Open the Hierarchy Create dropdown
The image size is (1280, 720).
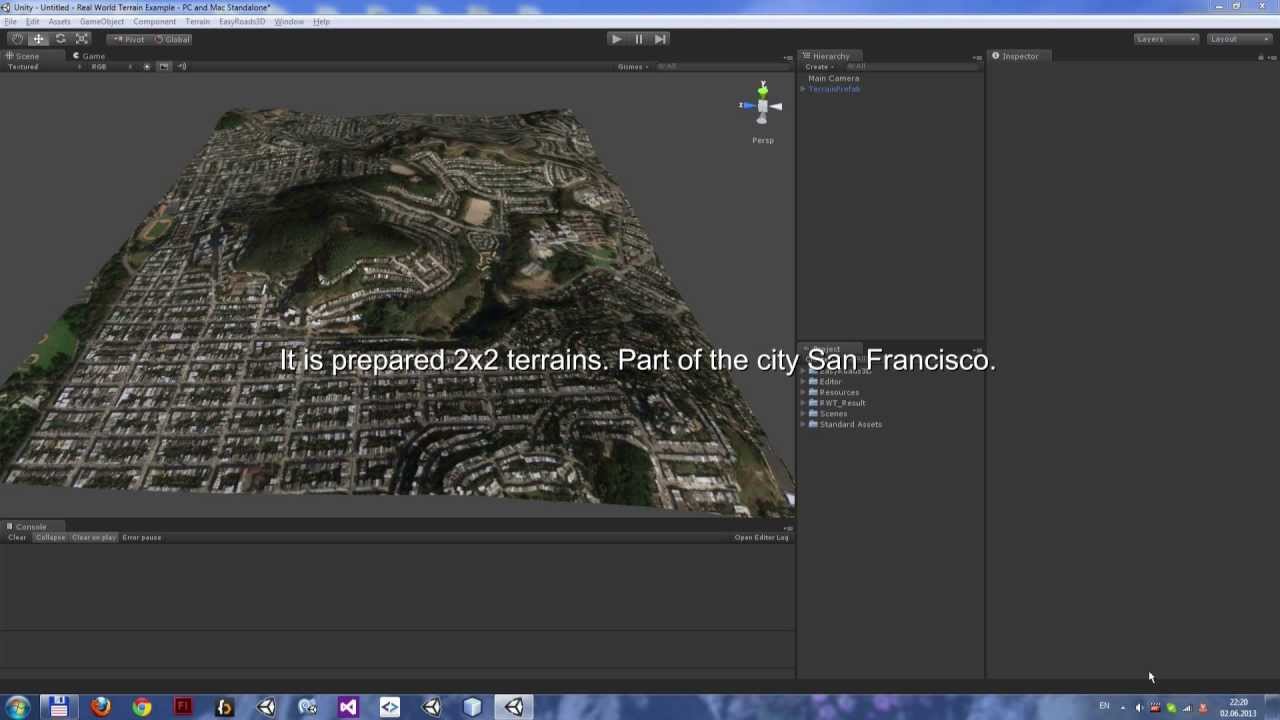(820, 67)
